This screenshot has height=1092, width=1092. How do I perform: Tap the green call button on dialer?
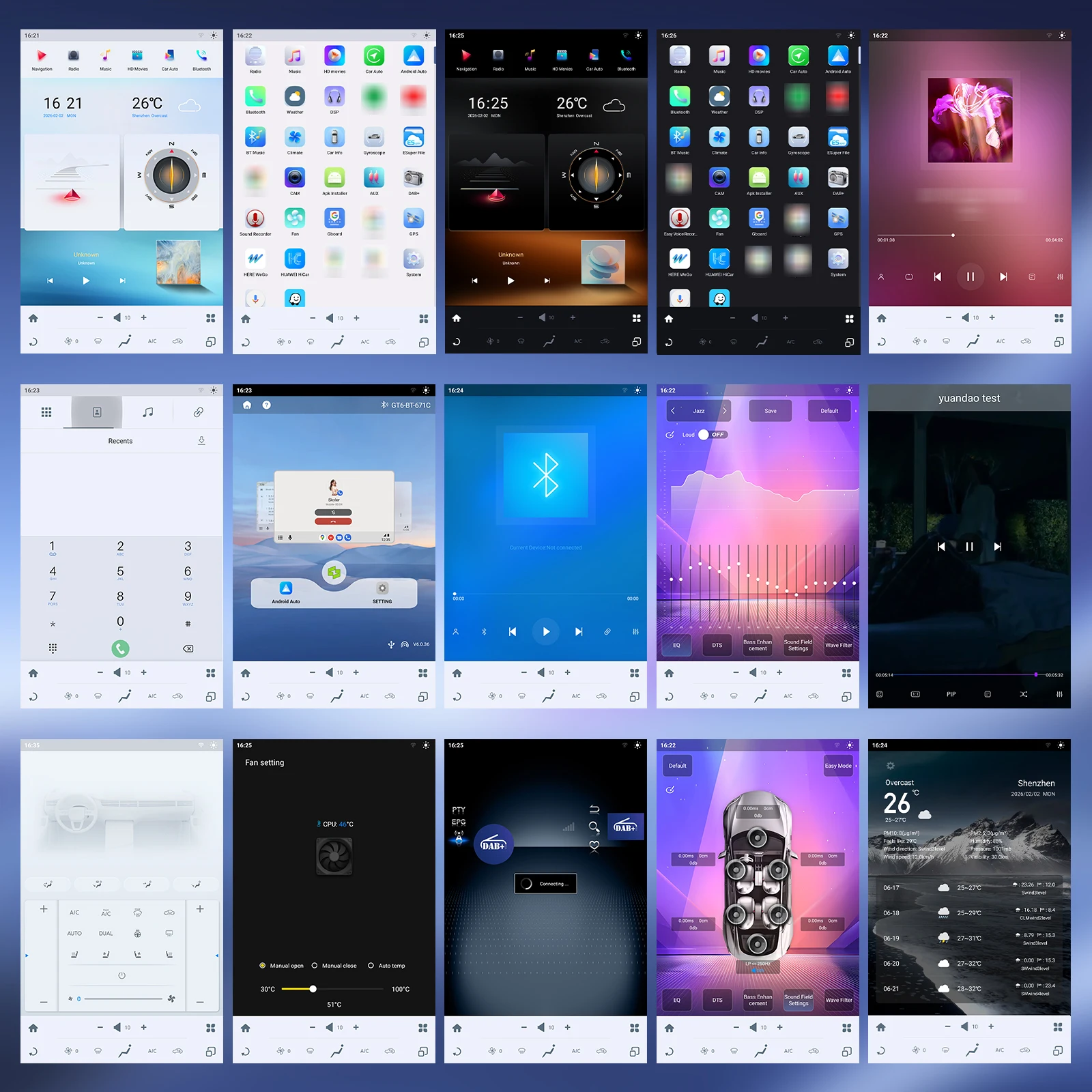pos(120,648)
